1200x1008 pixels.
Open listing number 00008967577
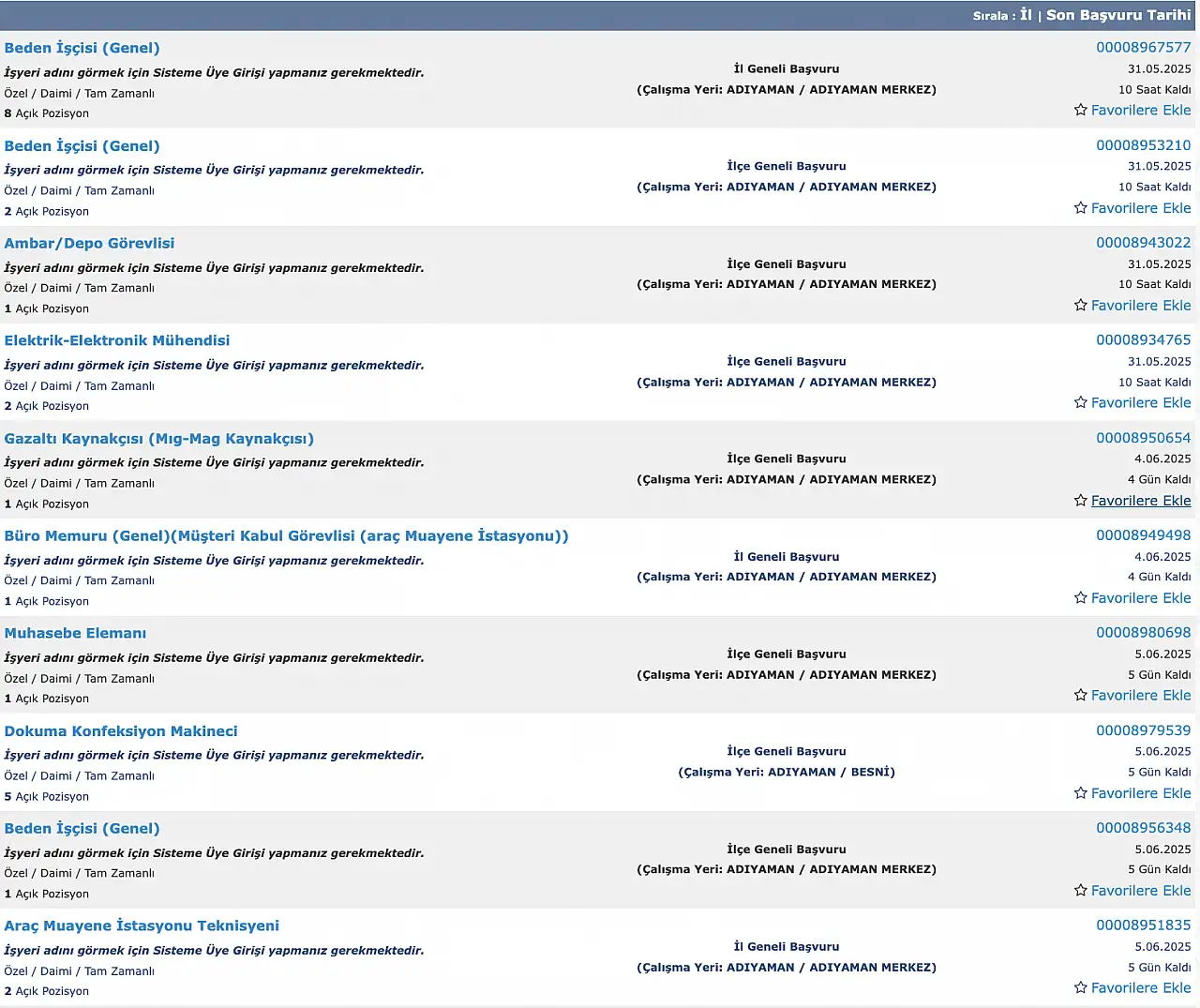click(1144, 47)
